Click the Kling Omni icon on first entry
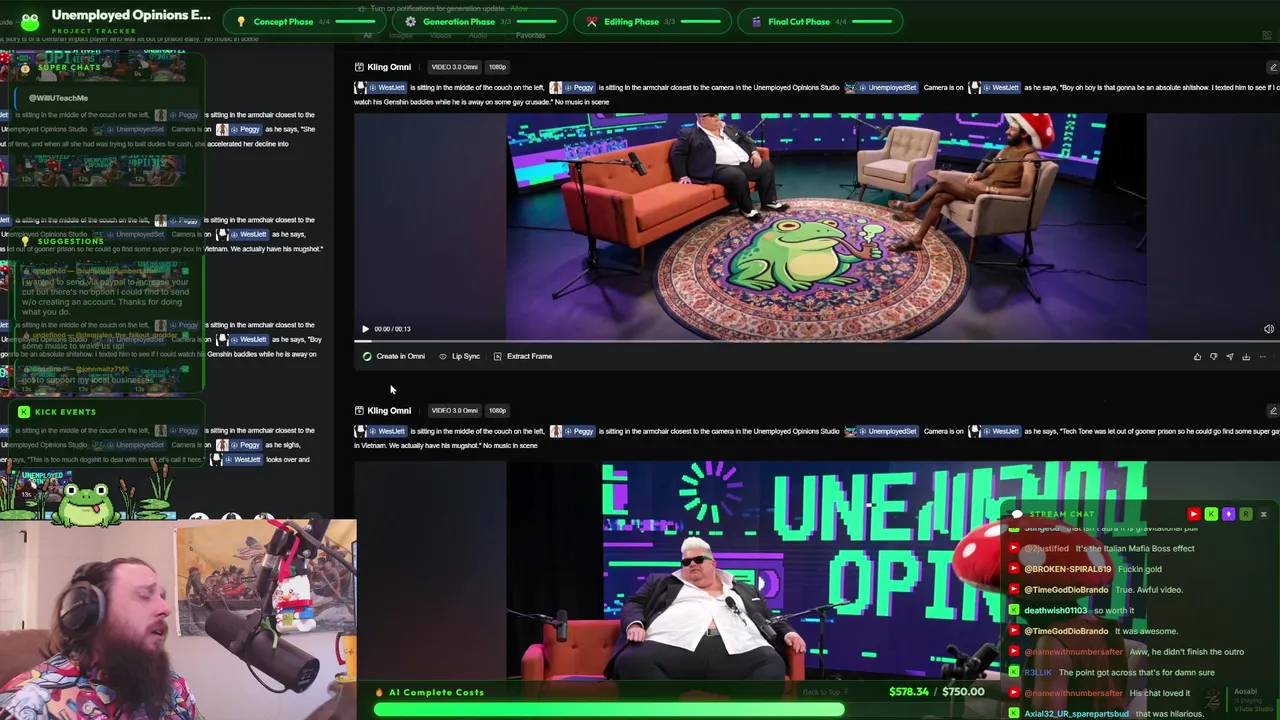Screen dimensions: 1280x720 coord(359,67)
